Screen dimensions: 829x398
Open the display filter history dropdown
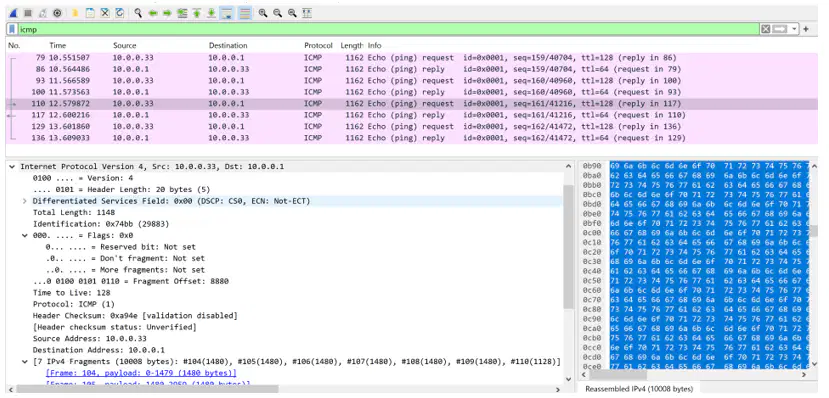point(794,29)
